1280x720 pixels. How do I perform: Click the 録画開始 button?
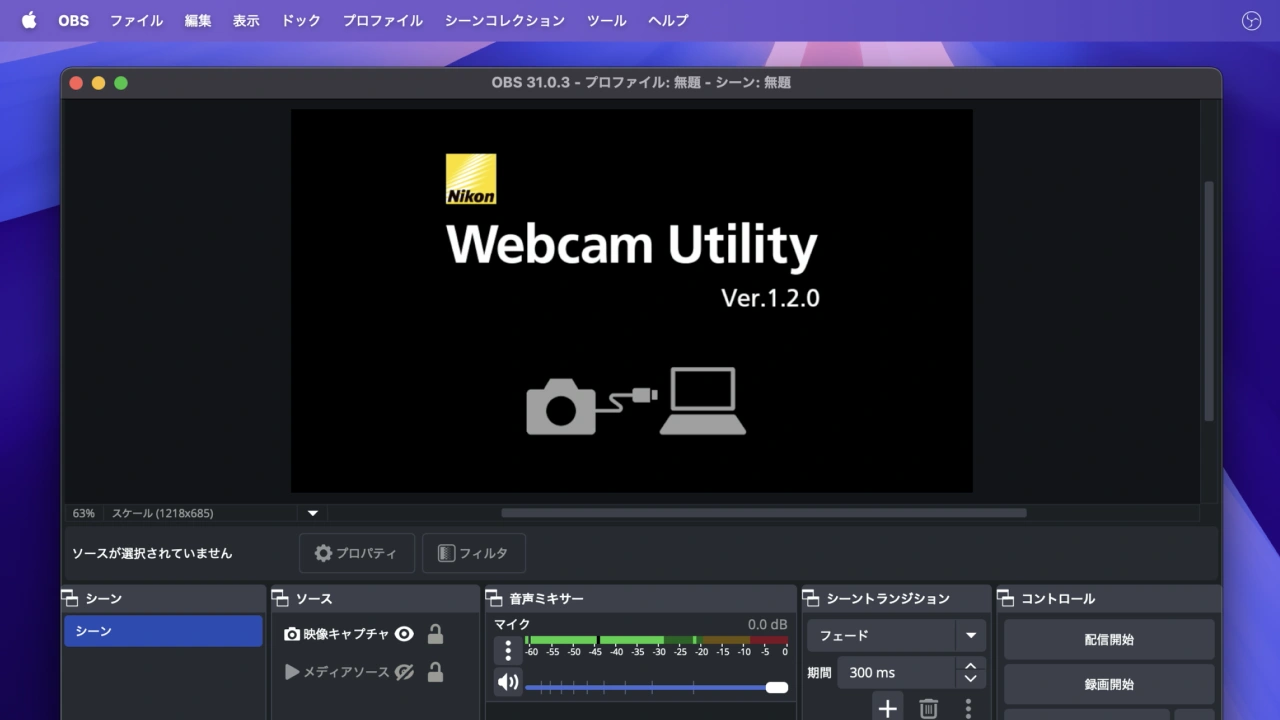pyautogui.click(x=1108, y=684)
